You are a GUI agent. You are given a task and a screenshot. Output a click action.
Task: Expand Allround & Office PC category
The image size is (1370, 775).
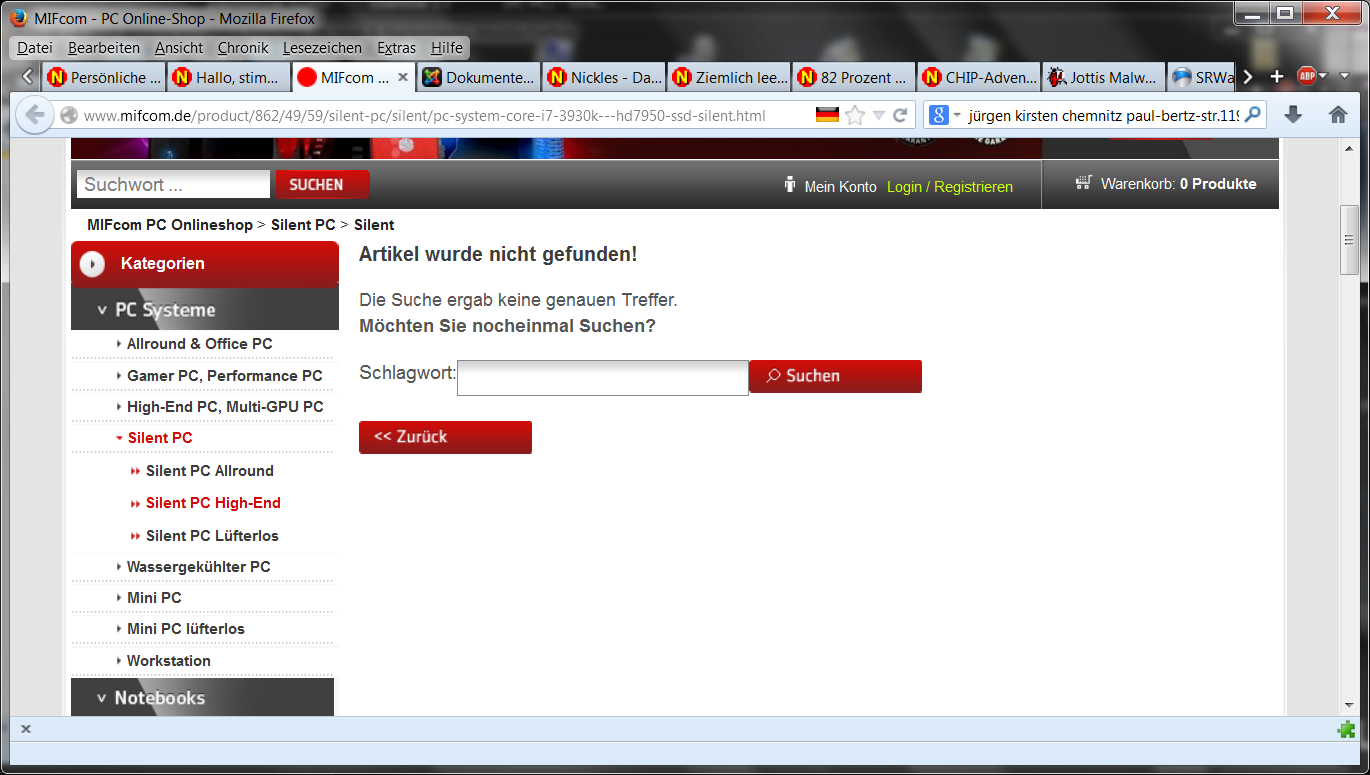point(200,344)
